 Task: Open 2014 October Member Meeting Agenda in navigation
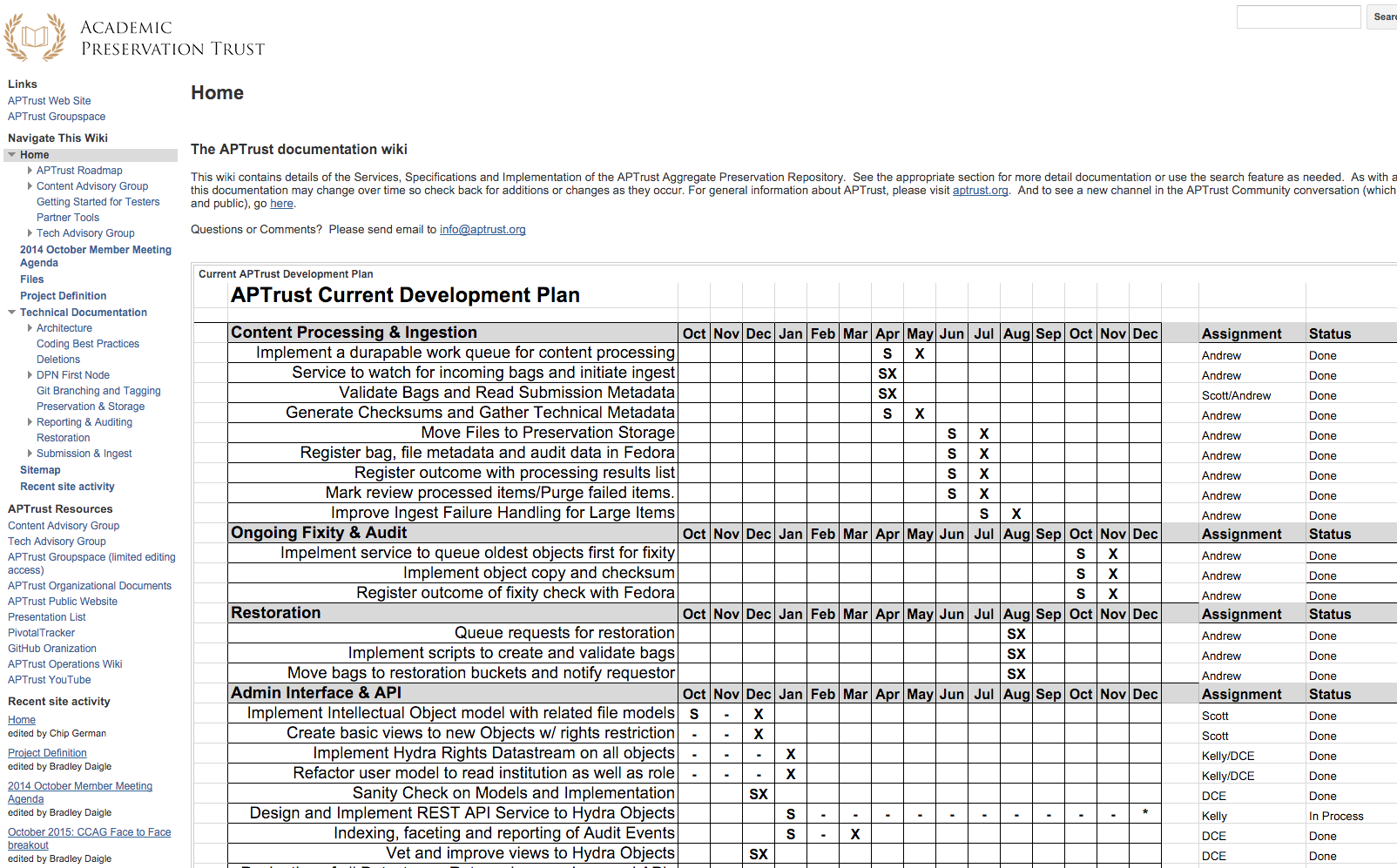tap(96, 256)
